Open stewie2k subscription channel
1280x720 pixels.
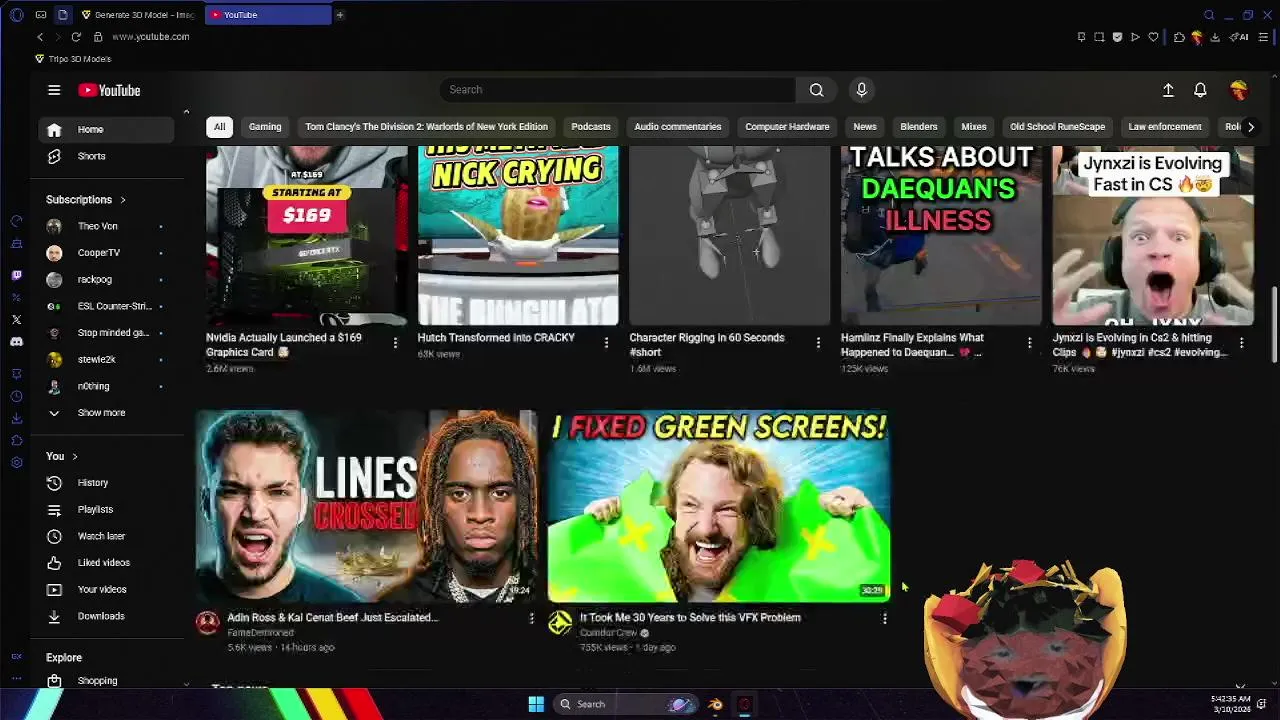pyautogui.click(x=107, y=360)
